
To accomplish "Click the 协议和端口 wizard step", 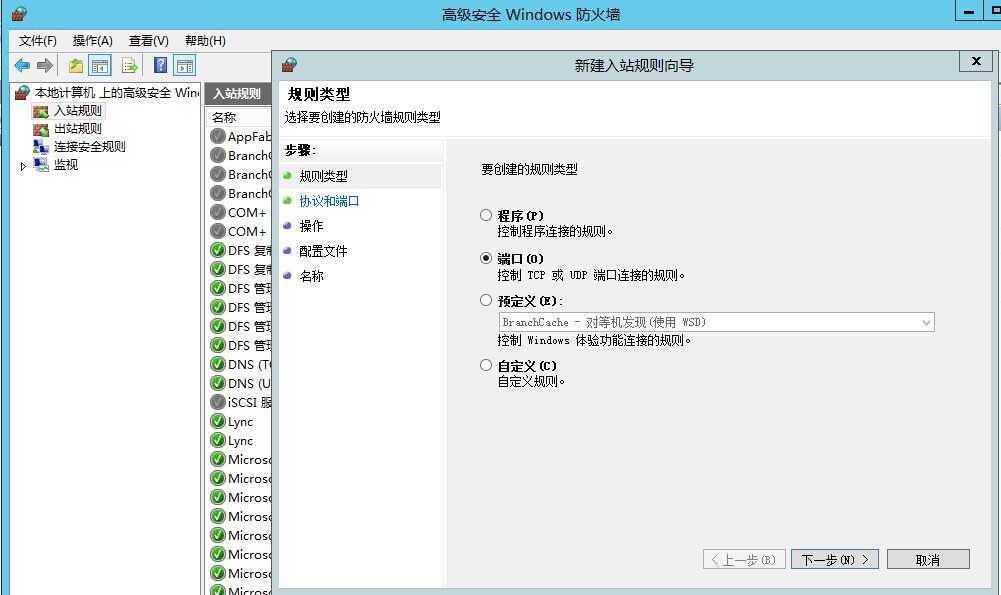I will 329,201.
